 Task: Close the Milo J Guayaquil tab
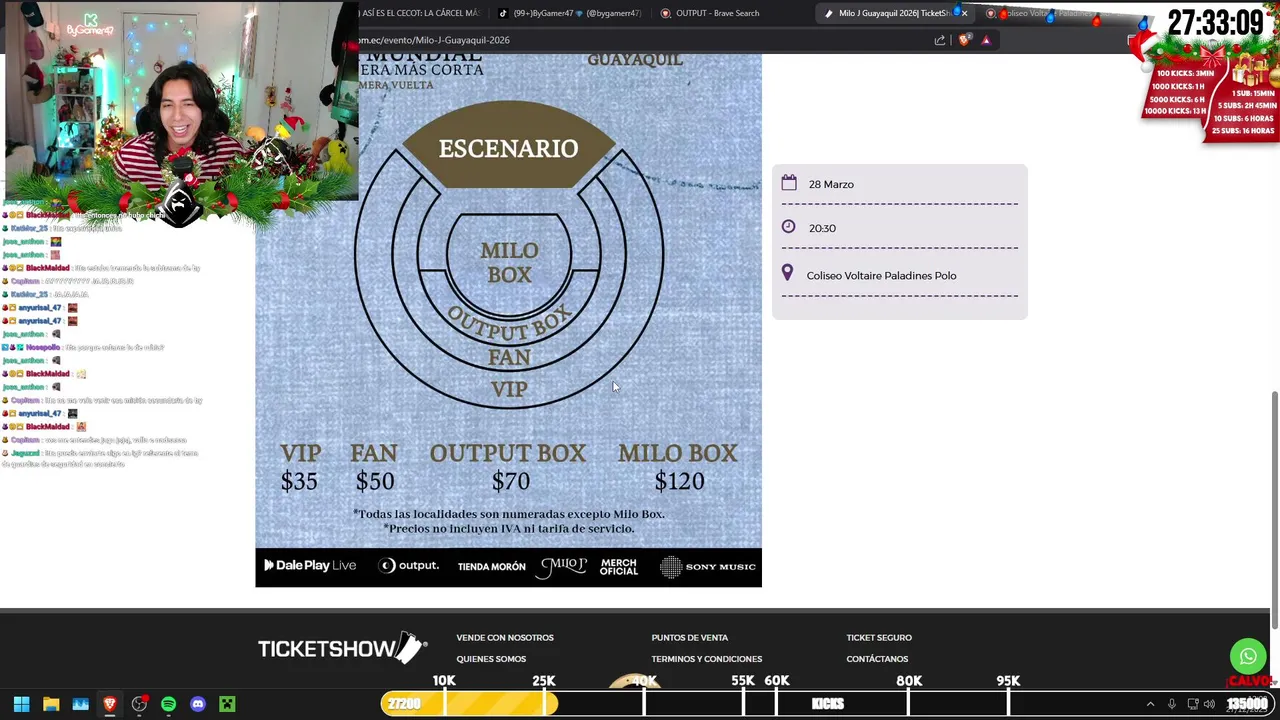pyautogui.click(x=964, y=13)
